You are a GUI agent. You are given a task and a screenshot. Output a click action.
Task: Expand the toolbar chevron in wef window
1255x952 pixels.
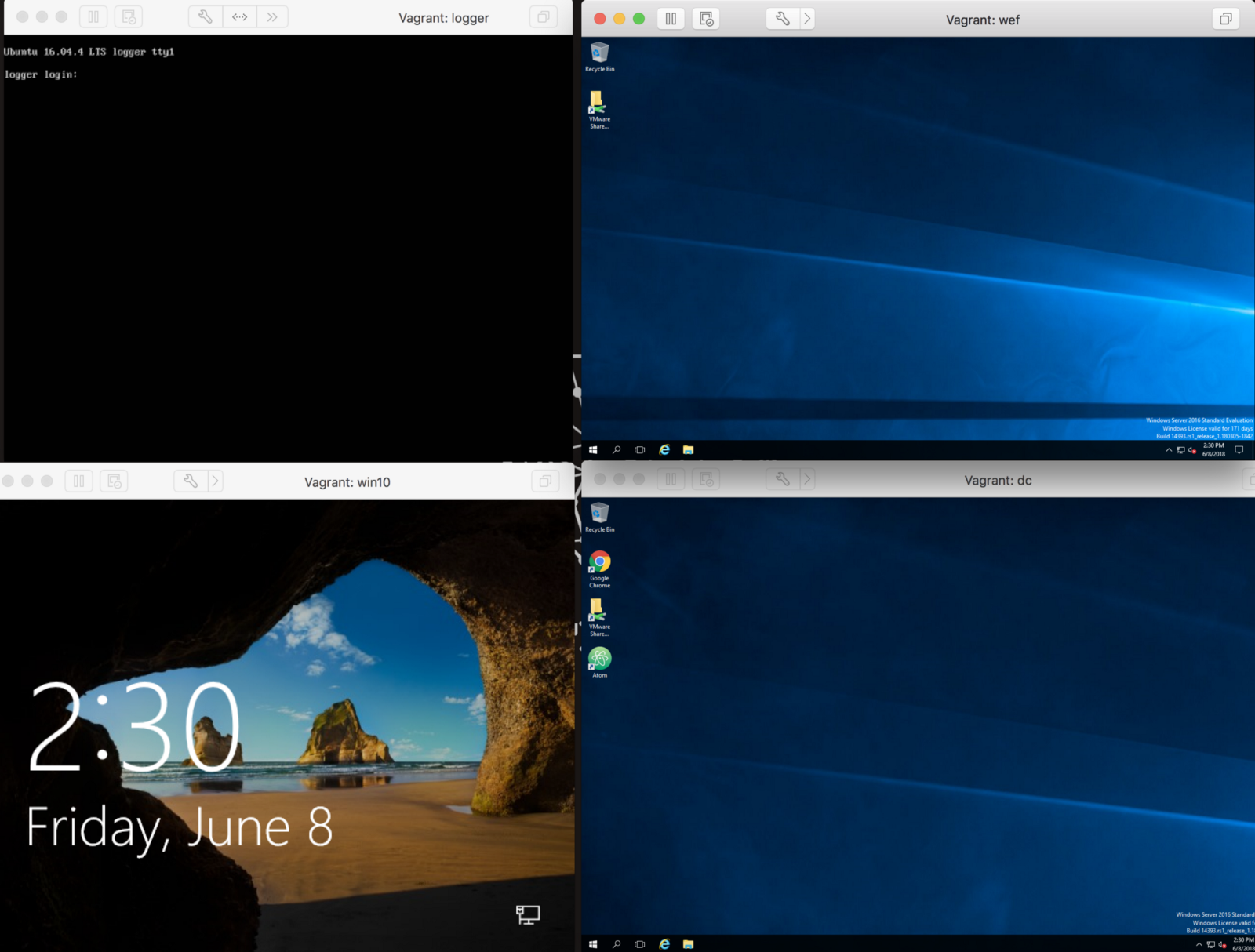point(807,19)
